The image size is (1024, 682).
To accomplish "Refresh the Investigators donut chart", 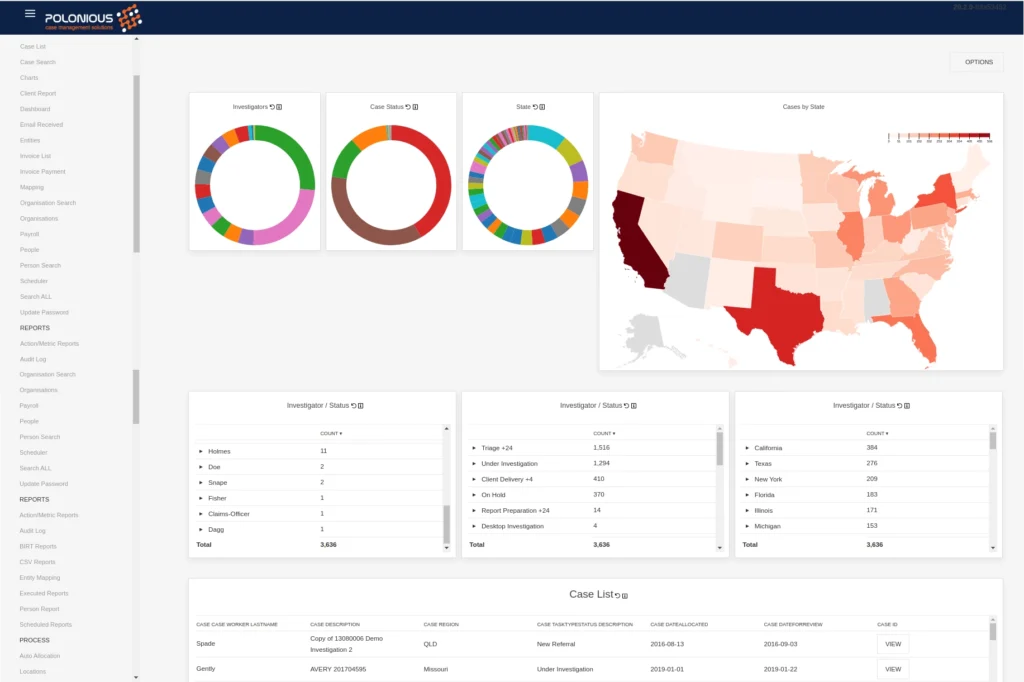I will tap(272, 107).
